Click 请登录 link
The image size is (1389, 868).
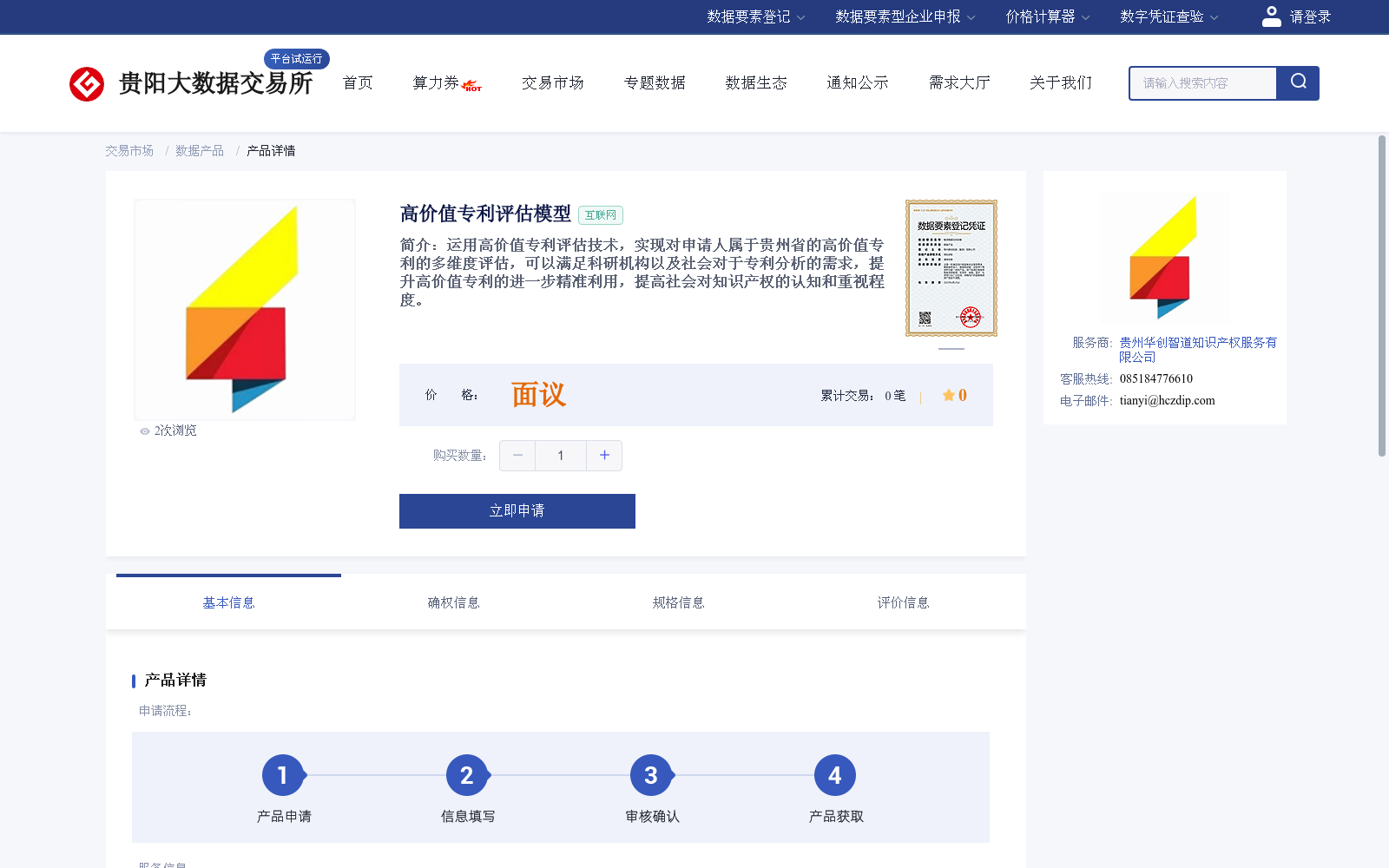pyautogui.click(x=1310, y=16)
